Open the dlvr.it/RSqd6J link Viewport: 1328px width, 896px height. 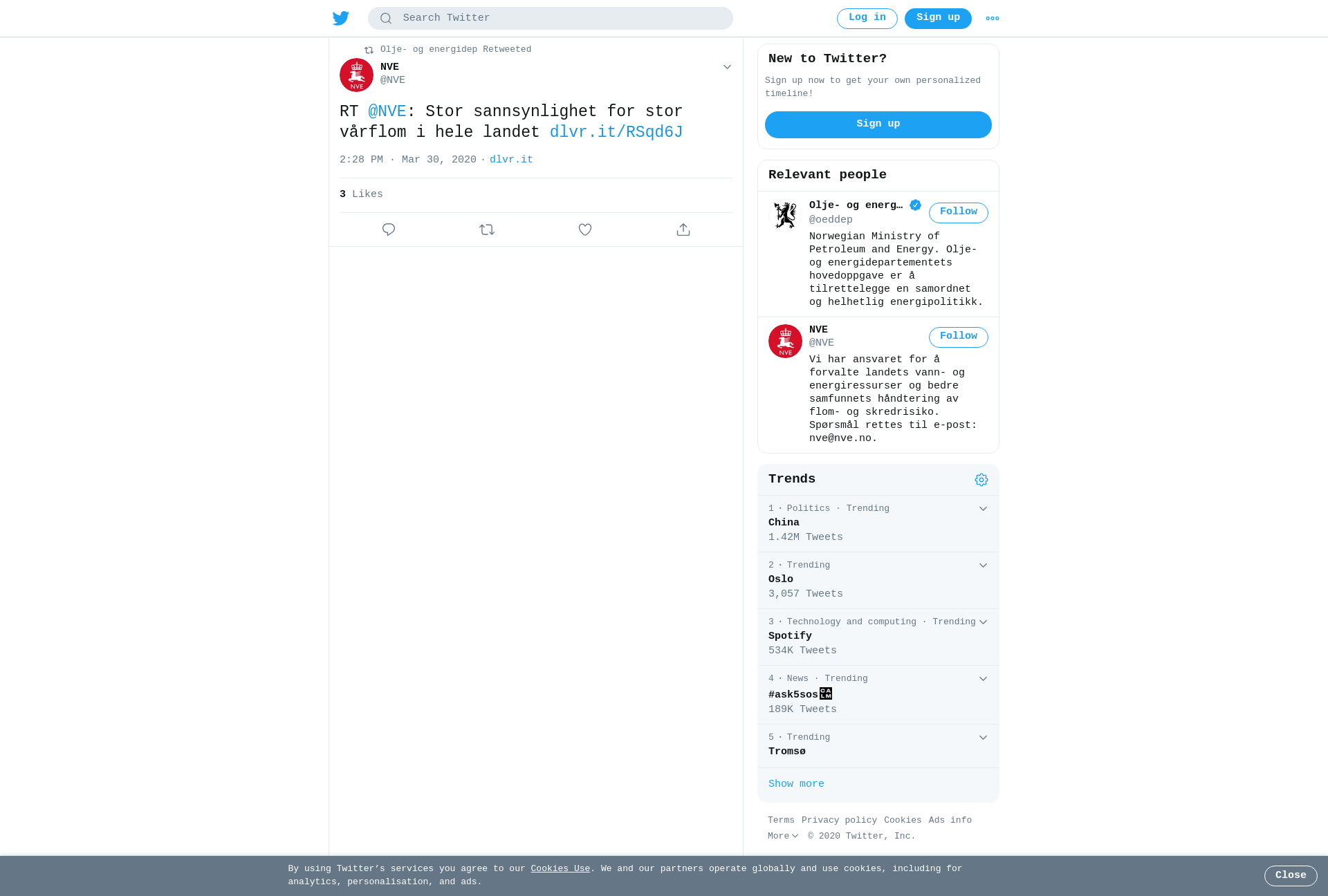tap(616, 132)
